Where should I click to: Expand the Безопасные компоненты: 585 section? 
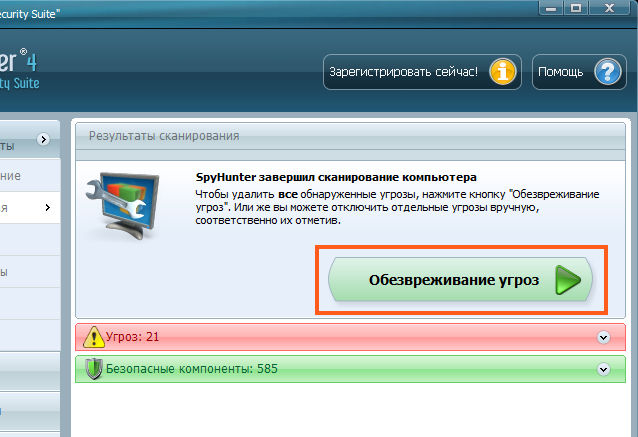[x=603, y=369]
